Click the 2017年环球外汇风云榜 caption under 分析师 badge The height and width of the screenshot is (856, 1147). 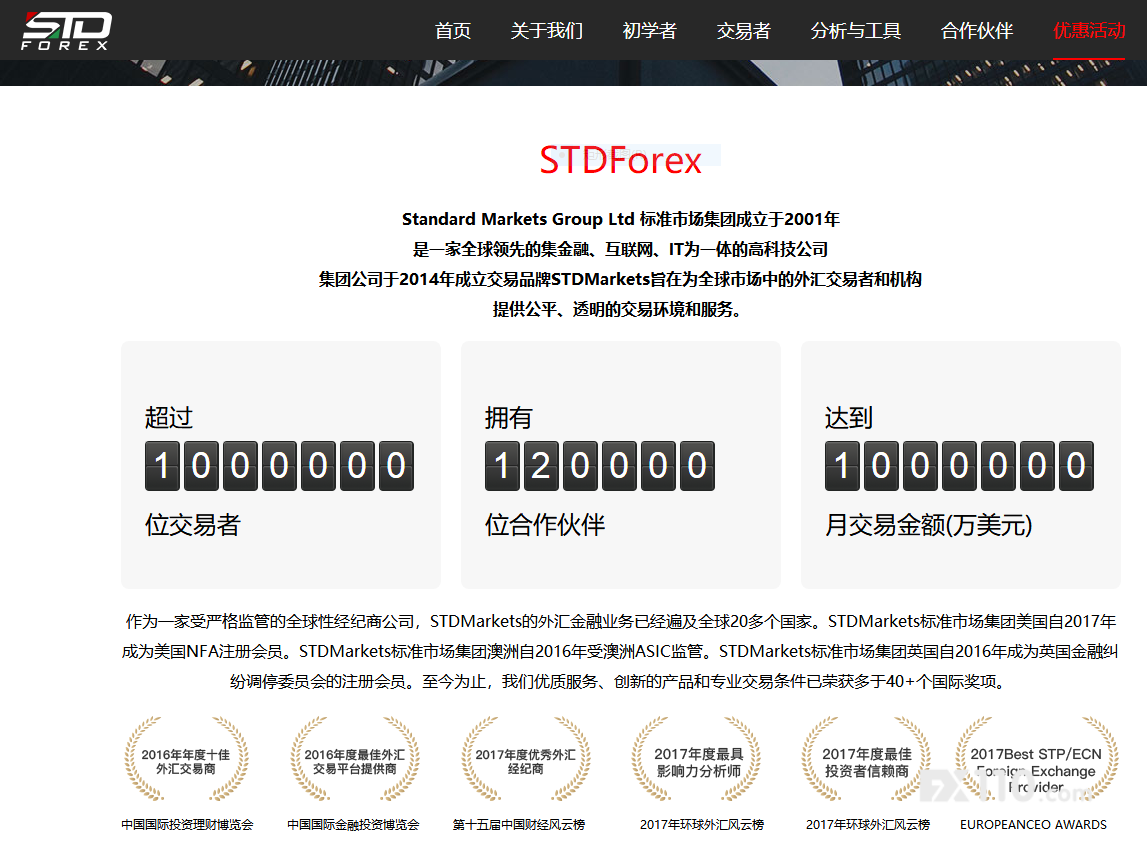702,825
